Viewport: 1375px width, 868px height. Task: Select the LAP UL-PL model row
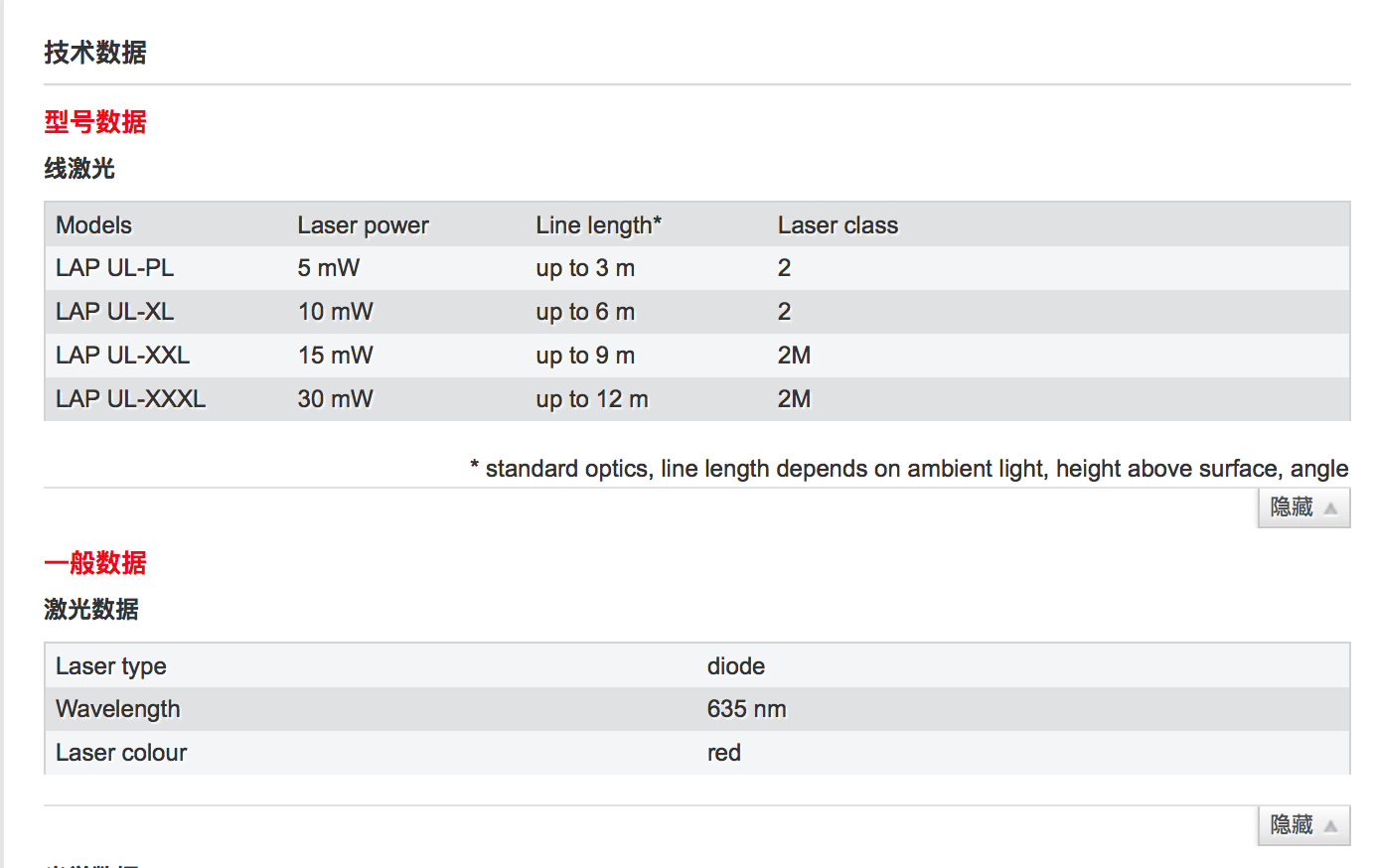(x=114, y=268)
